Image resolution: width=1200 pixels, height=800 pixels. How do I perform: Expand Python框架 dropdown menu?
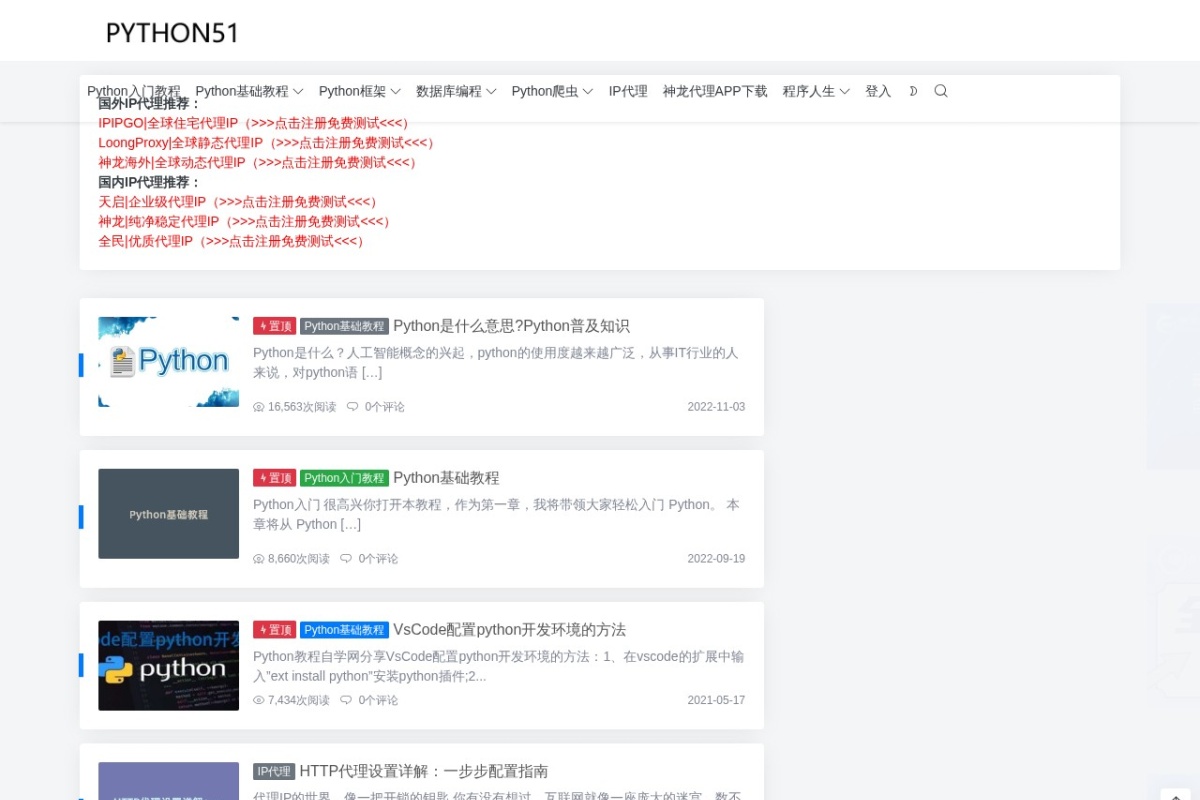tap(360, 91)
